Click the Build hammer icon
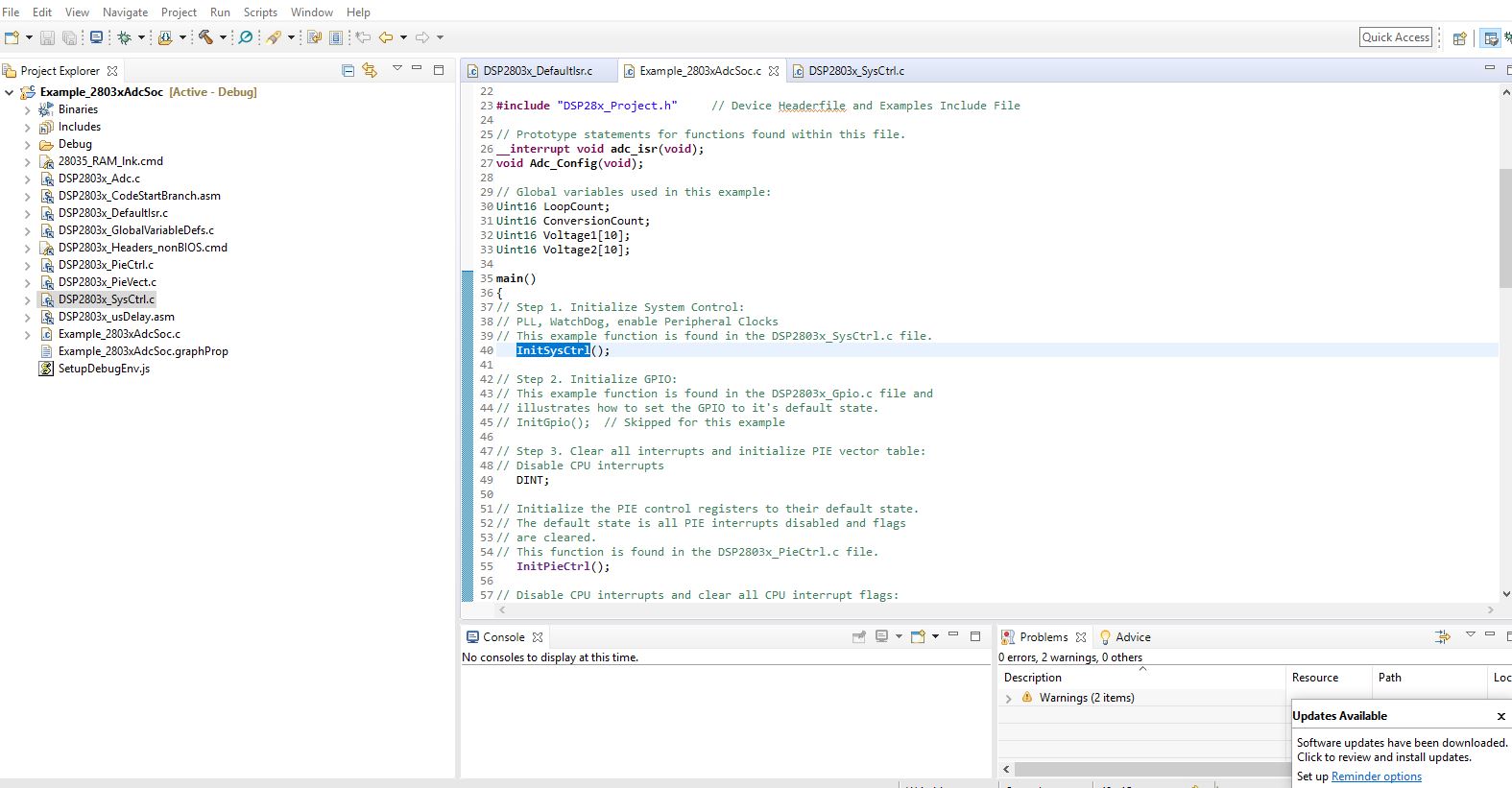1512x788 pixels. click(x=205, y=37)
